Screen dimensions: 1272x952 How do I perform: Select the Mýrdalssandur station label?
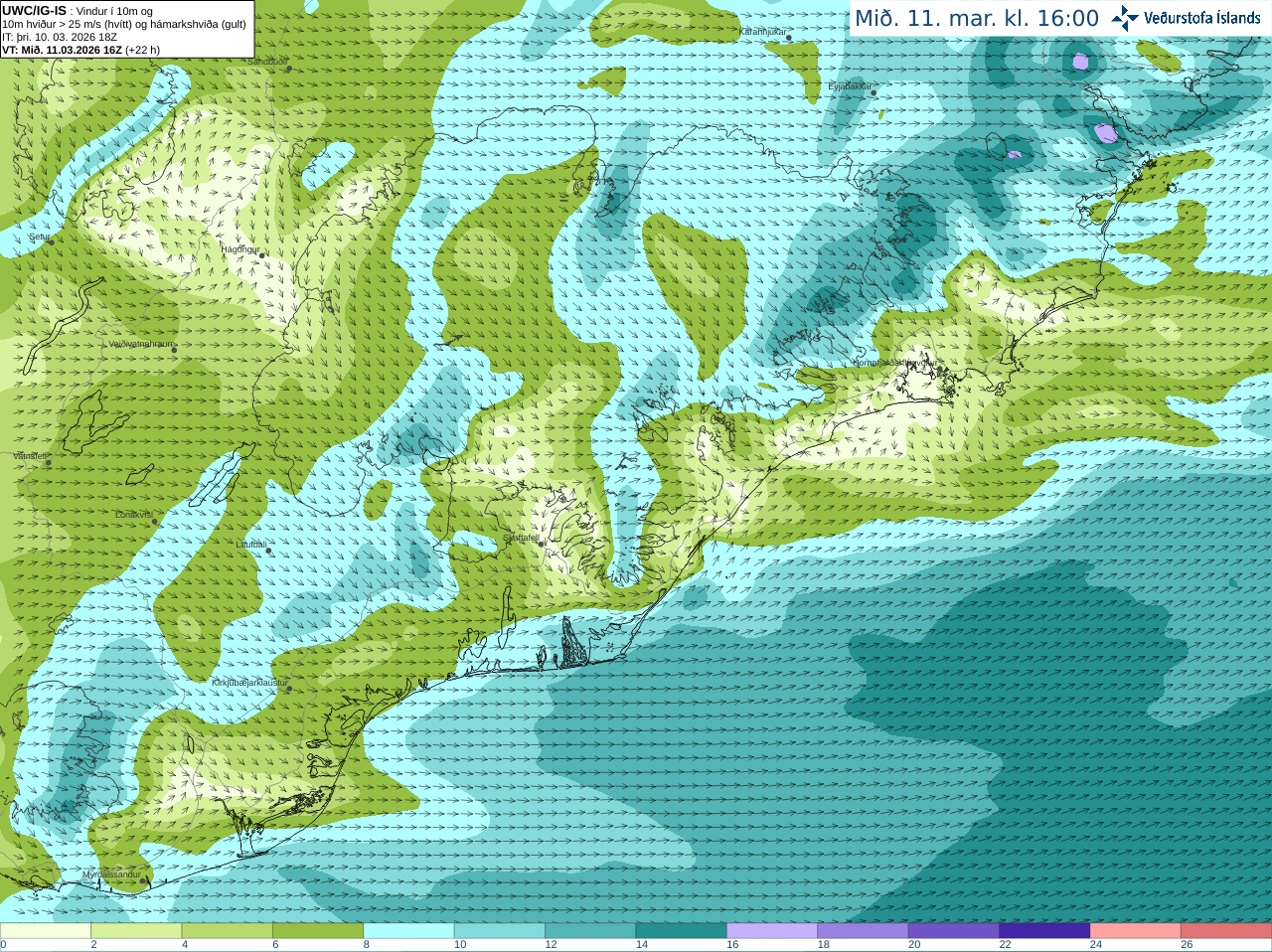112,874
